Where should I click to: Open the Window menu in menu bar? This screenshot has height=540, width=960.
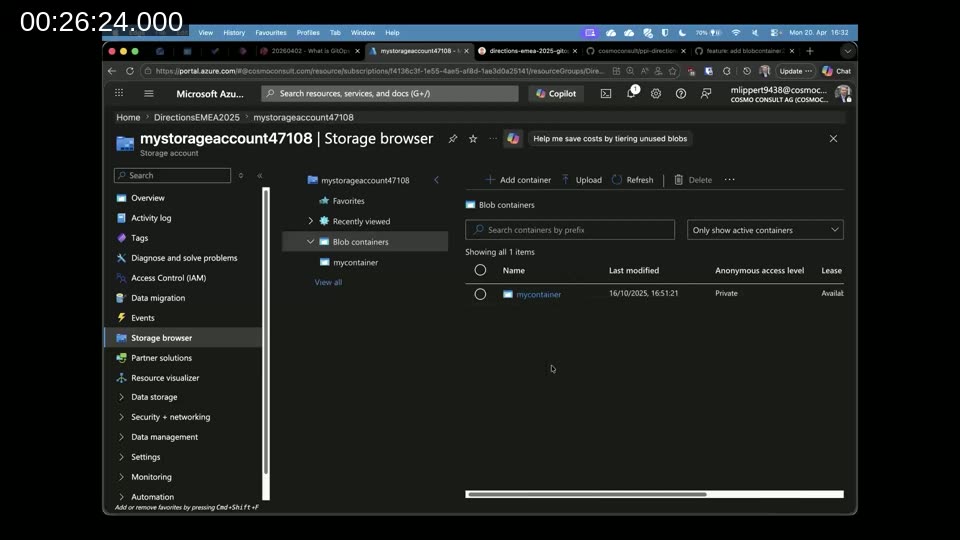pos(362,33)
